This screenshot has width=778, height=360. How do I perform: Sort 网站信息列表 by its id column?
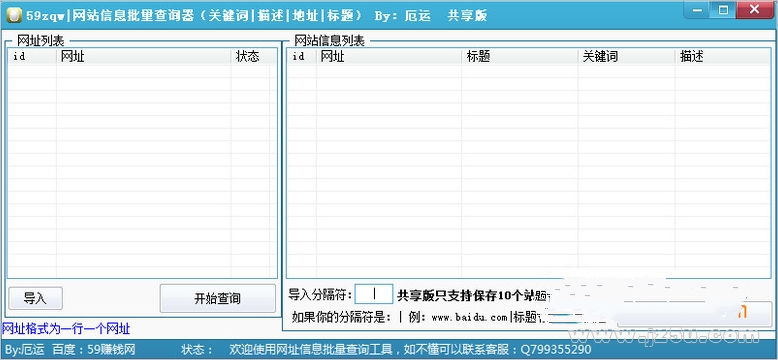302,57
